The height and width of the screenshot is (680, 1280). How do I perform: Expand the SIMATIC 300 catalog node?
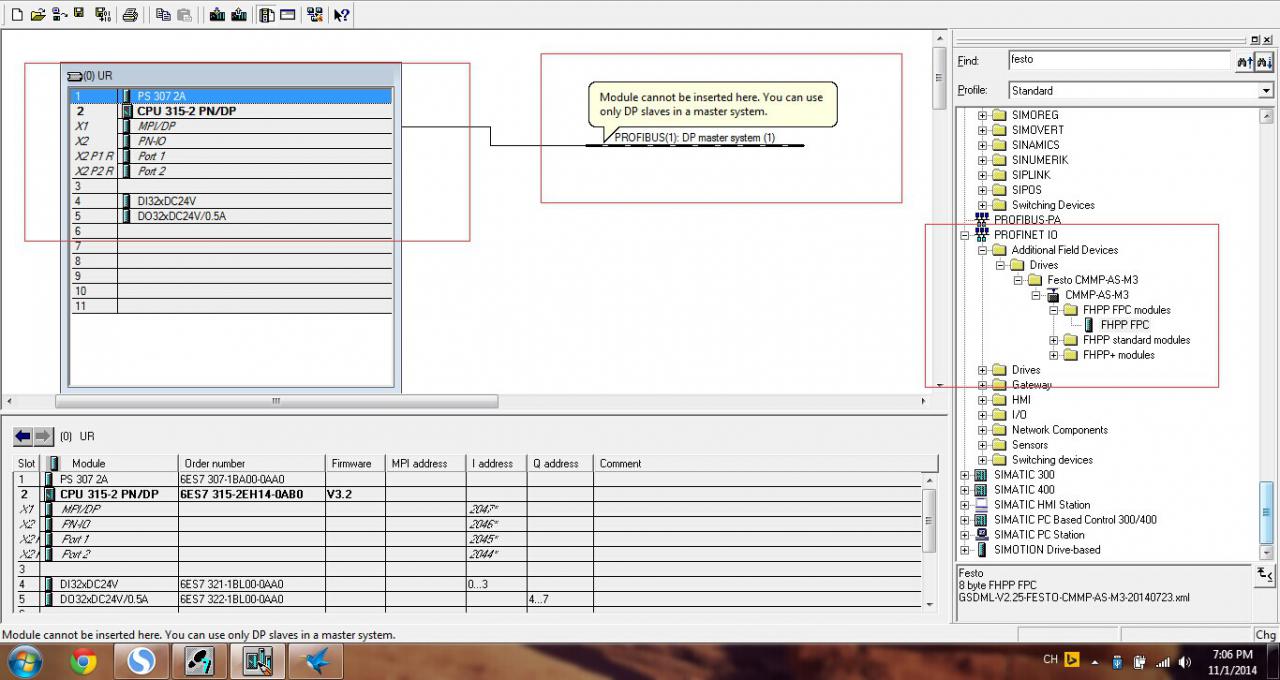(965, 475)
